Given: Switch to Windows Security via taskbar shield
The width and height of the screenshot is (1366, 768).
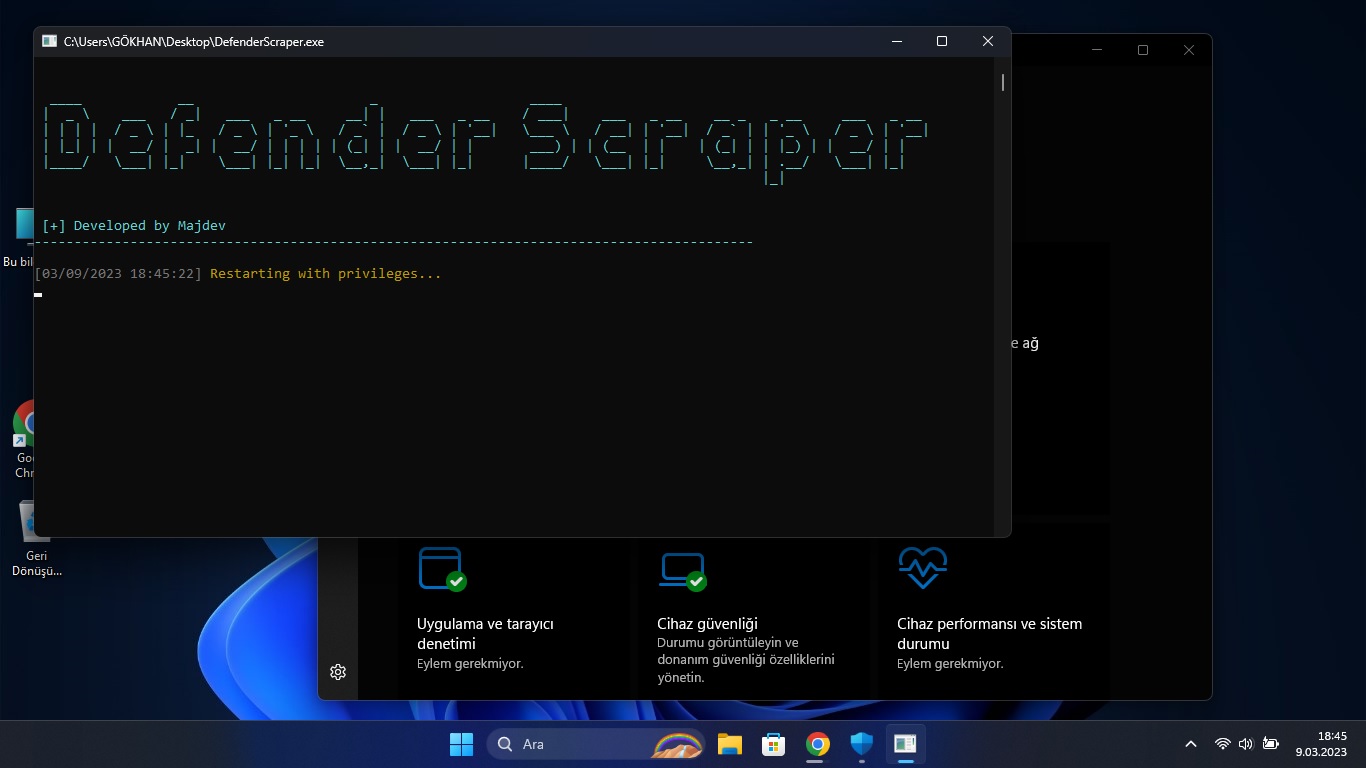Looking at the screenshot, I should (x=861, y=744).
